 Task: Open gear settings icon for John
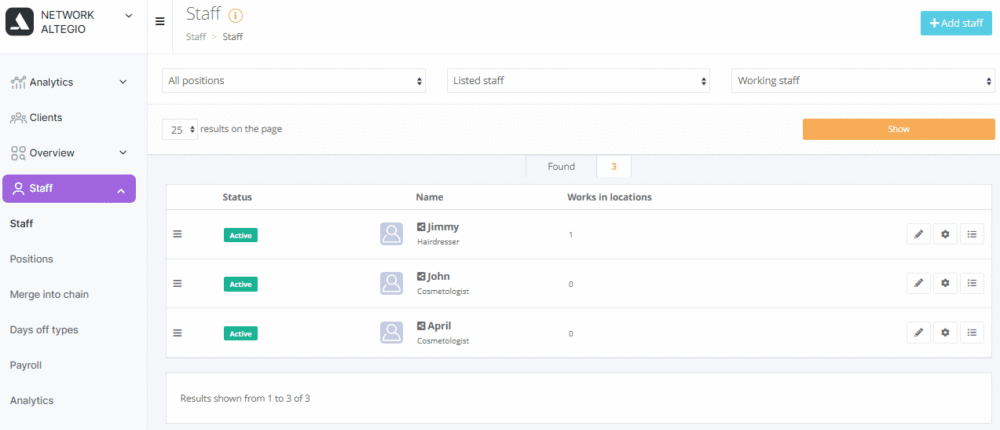pos(945,283)
